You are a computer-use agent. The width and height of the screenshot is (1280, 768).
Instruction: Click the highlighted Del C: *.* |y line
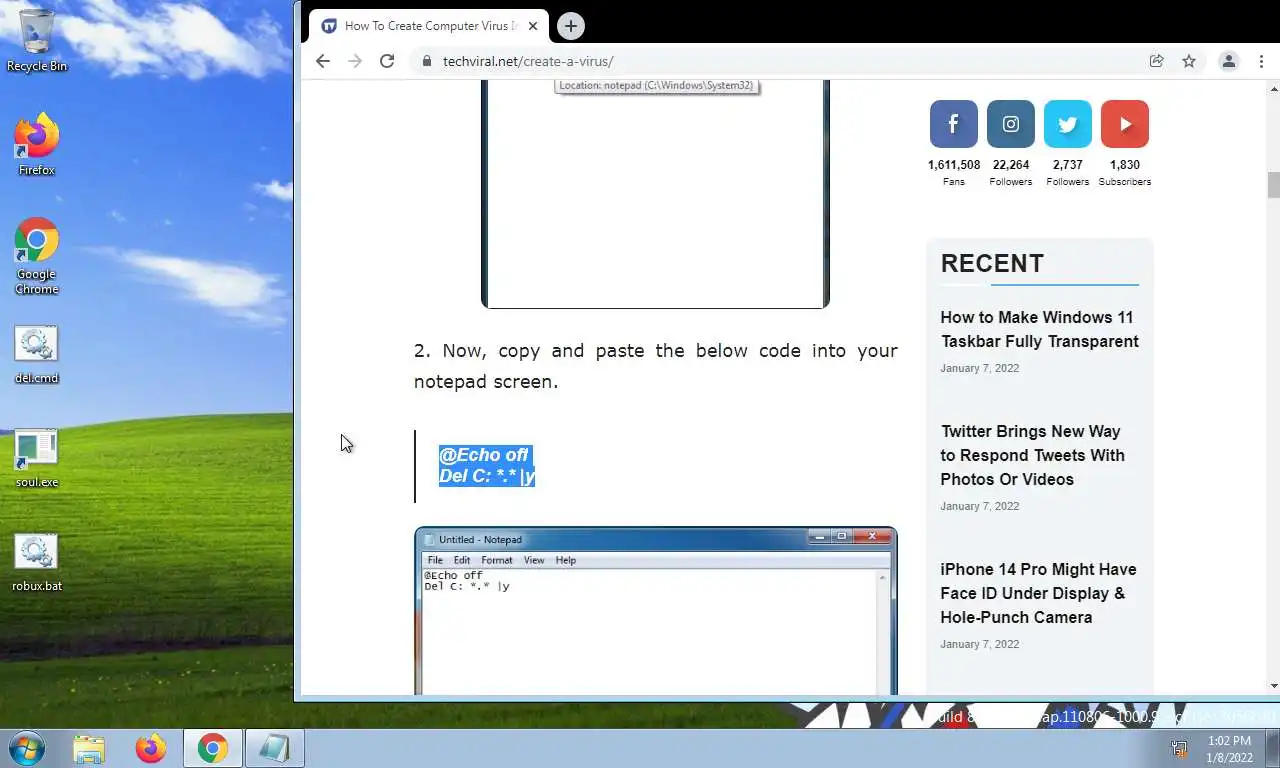click(x=487, y=476)
